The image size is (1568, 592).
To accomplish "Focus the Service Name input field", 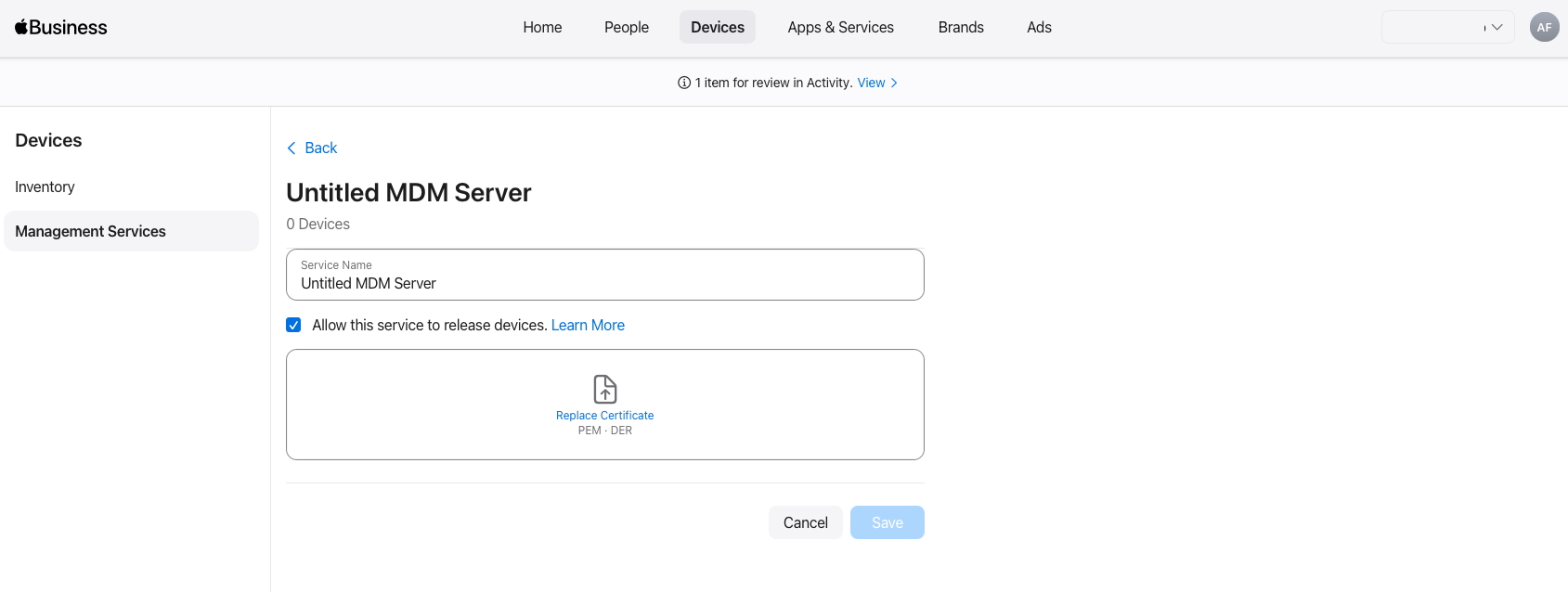I will click(x=605, y=275).
